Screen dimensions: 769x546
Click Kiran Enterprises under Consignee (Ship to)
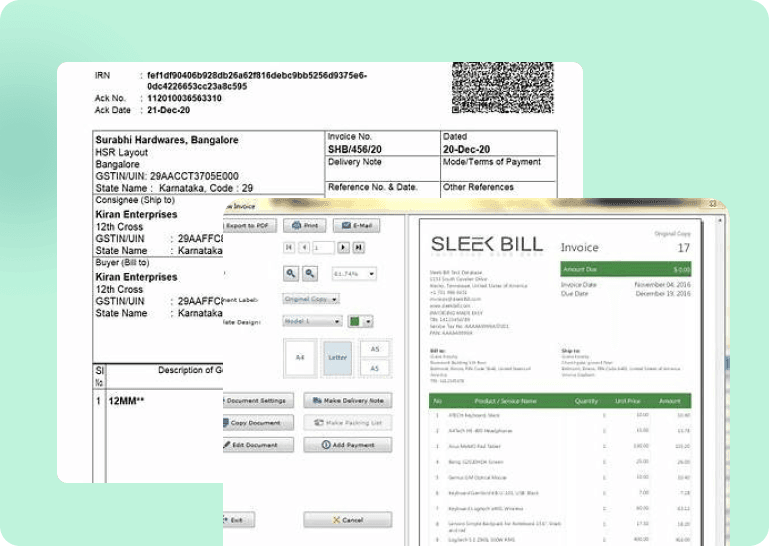click(x=136, y=214)
